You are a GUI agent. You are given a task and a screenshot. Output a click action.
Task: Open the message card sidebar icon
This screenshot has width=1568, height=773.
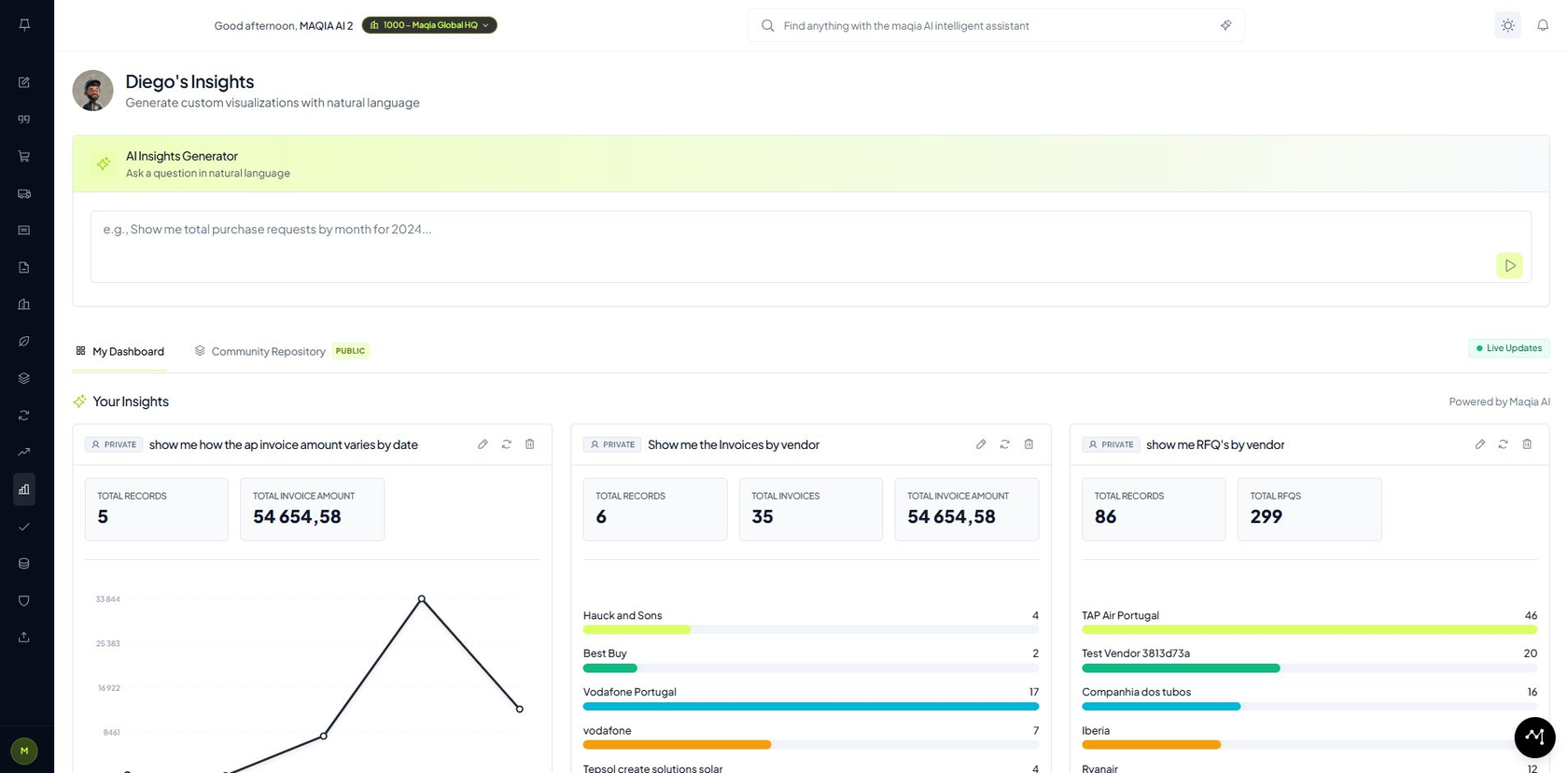(x=24, y=230)
